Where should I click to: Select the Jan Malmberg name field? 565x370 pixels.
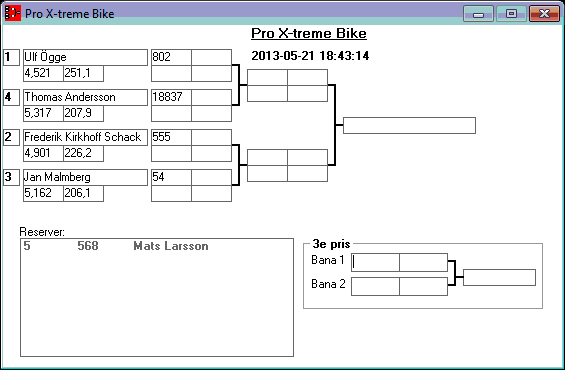(x=85, y=177)
